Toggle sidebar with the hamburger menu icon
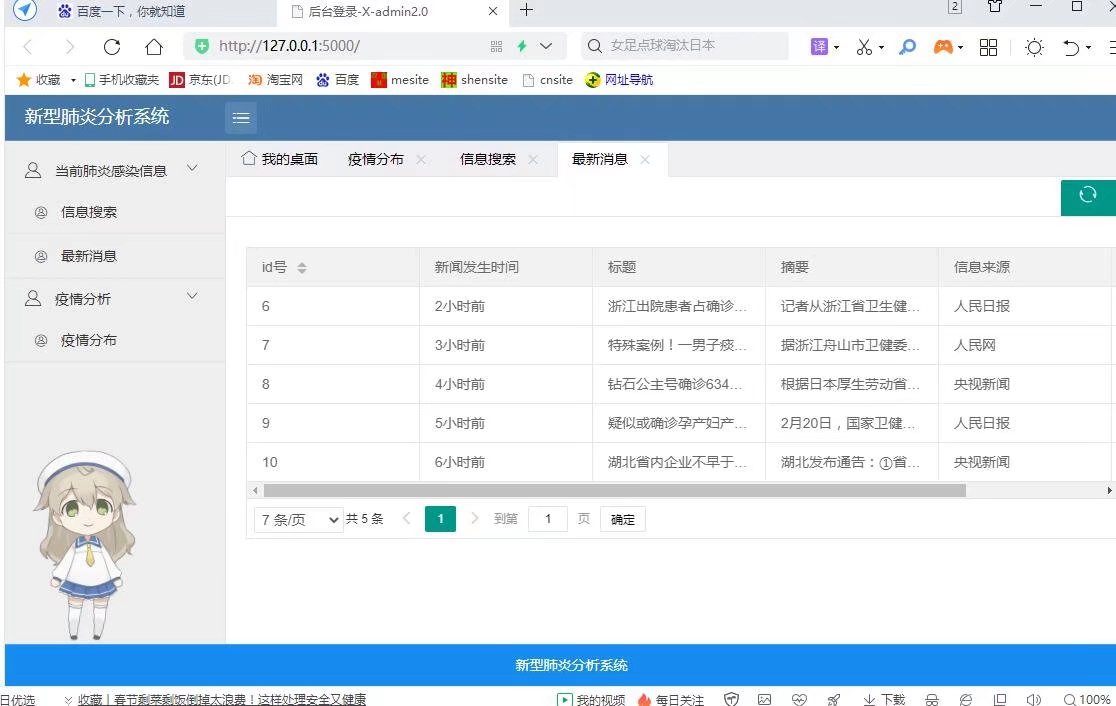1116x706 pixels. point(241,117)
